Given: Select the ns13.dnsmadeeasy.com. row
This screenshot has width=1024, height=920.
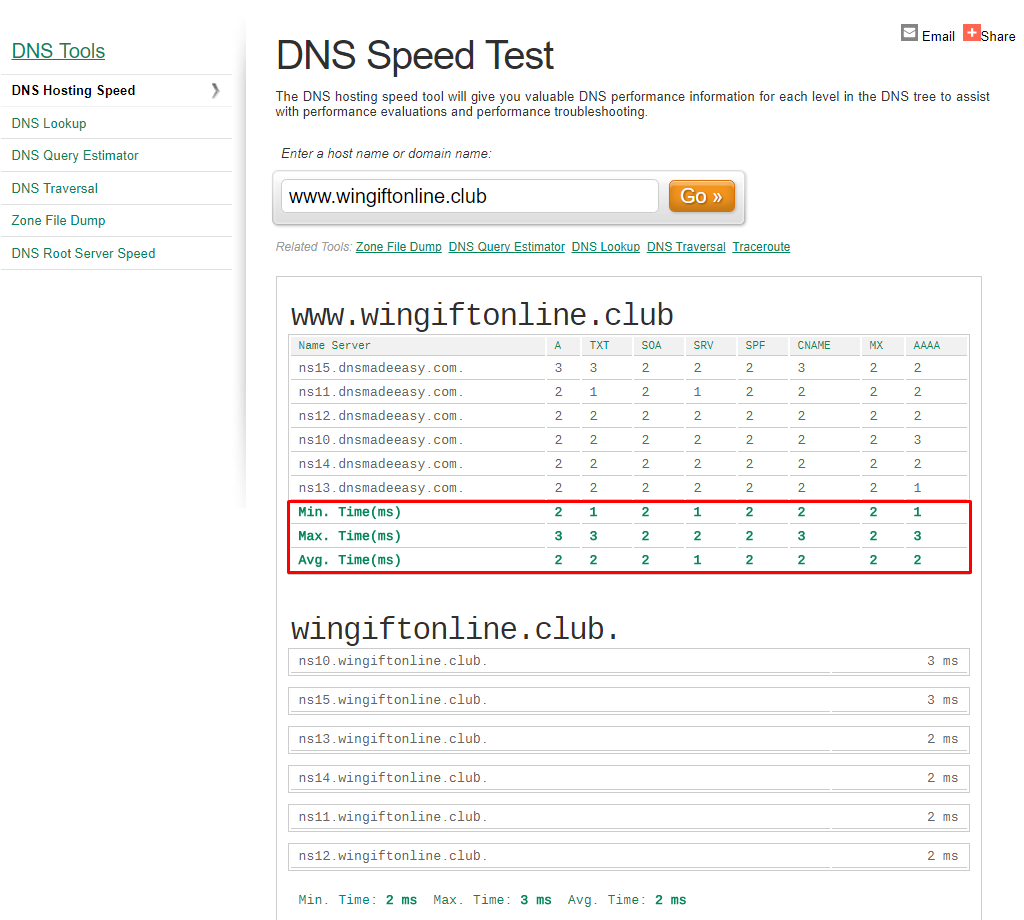Looking at the screenshot, I should [x=628, y=488].
